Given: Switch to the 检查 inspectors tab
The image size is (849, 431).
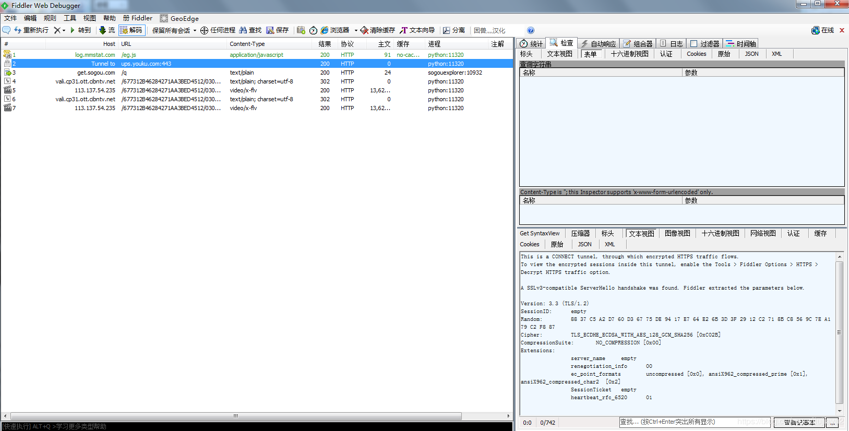Looking at the screenshot, I should pos(561,43).
